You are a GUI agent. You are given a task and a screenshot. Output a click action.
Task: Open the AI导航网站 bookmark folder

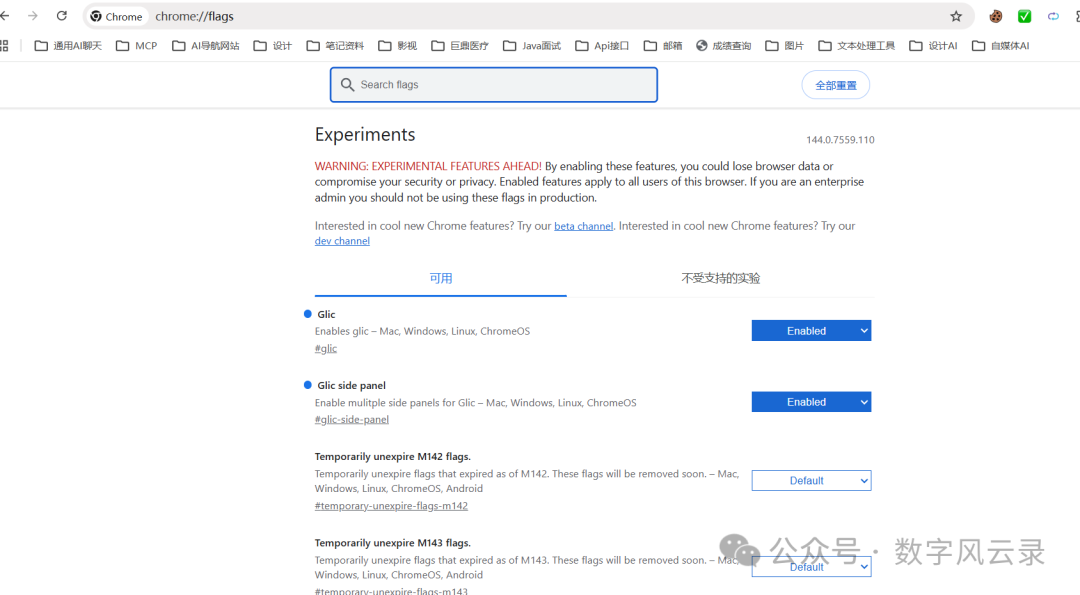(206, 45)
